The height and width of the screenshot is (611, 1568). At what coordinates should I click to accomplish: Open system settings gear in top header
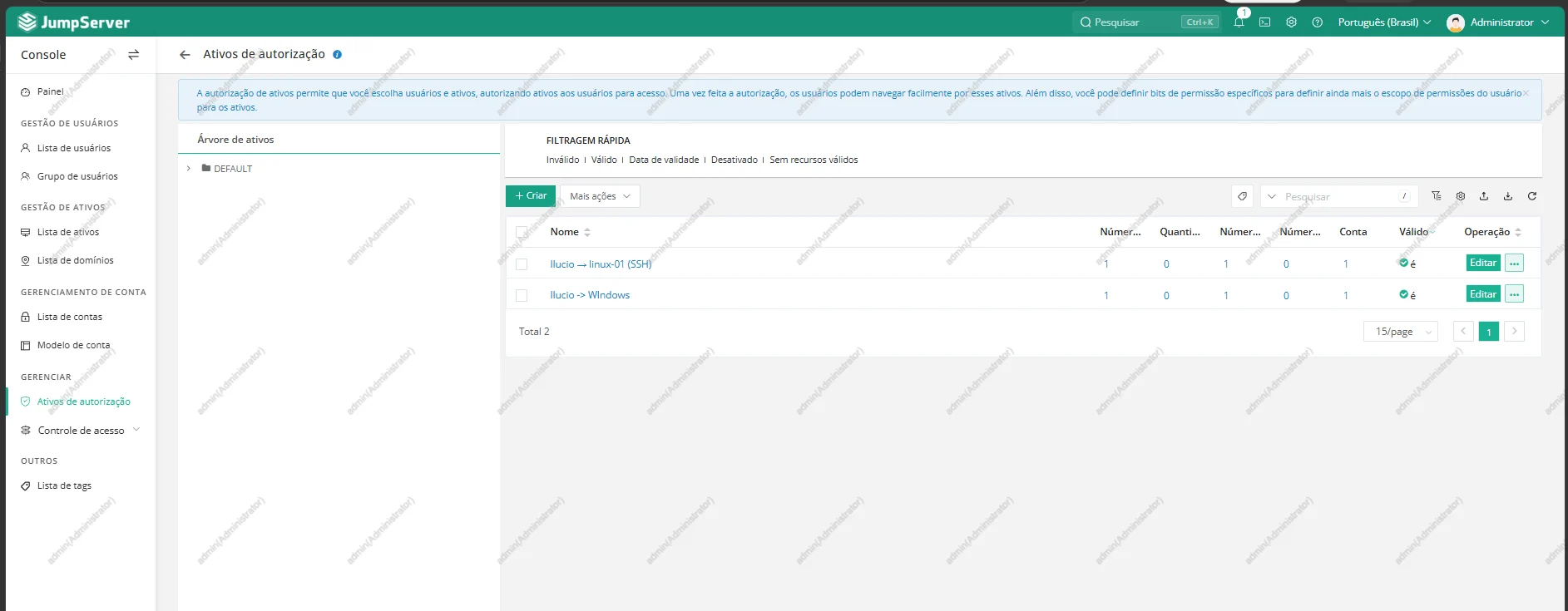click(x=1291, y=22)
